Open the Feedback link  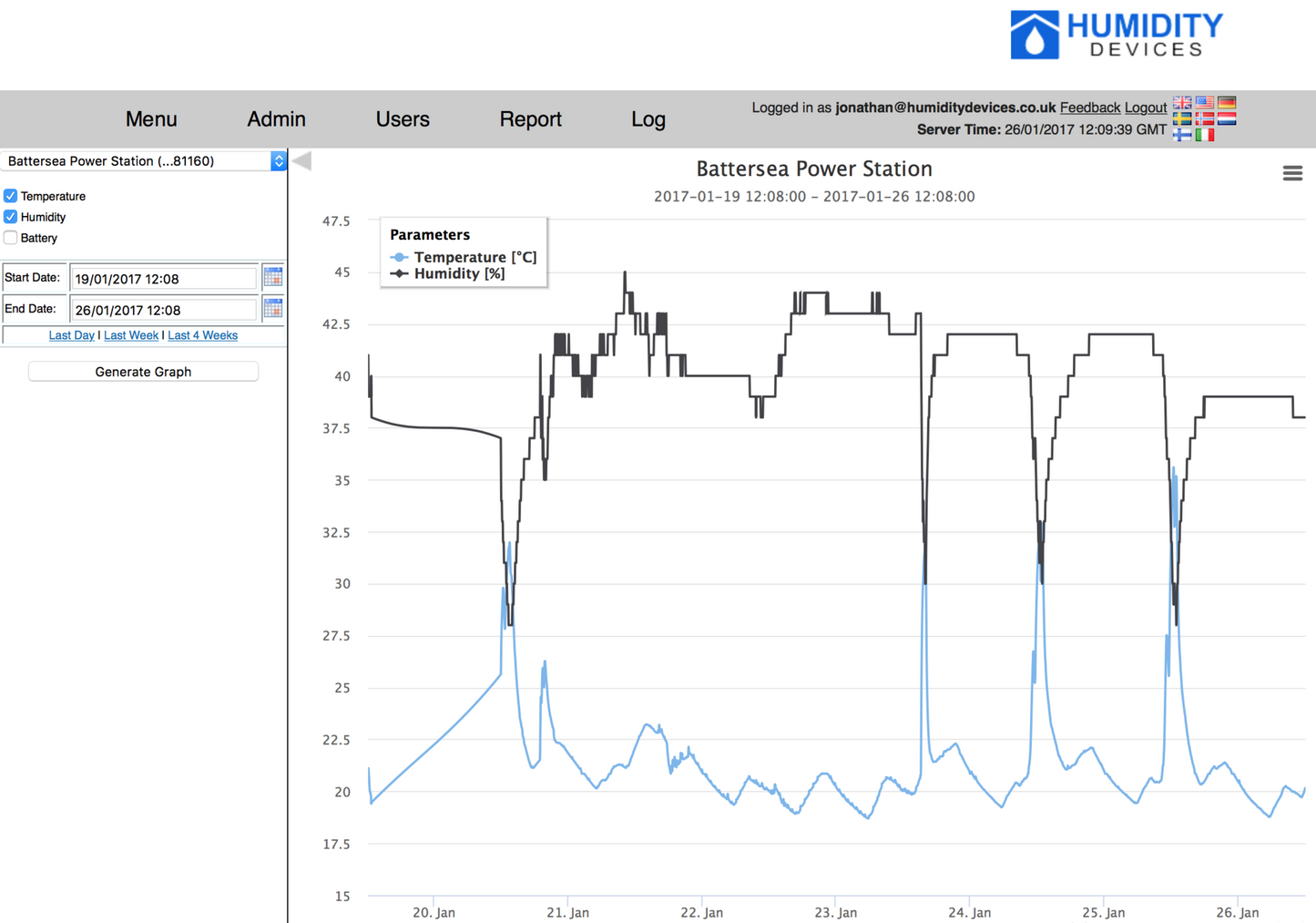1089,108
